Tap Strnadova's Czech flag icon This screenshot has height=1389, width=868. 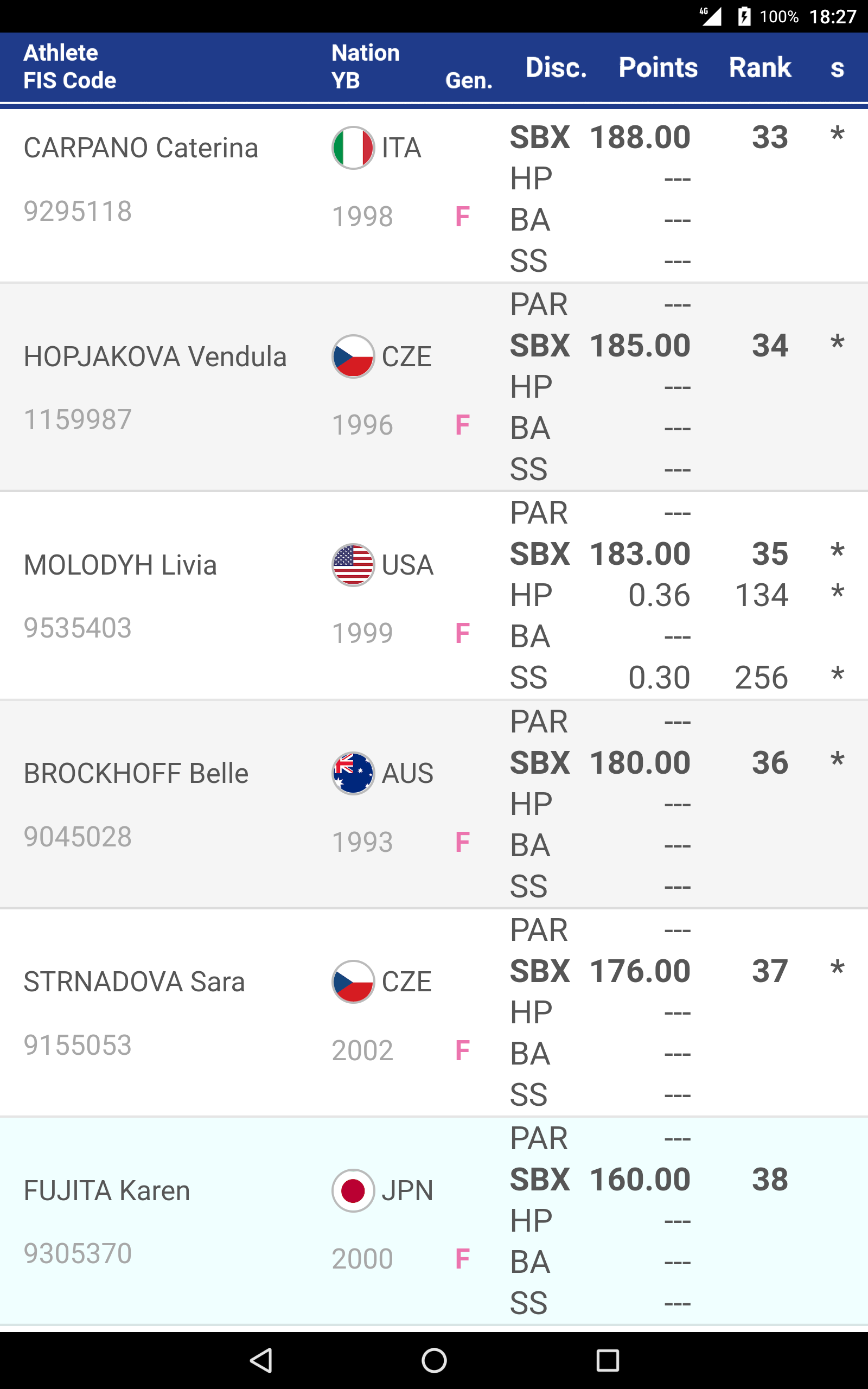(353, 982)
